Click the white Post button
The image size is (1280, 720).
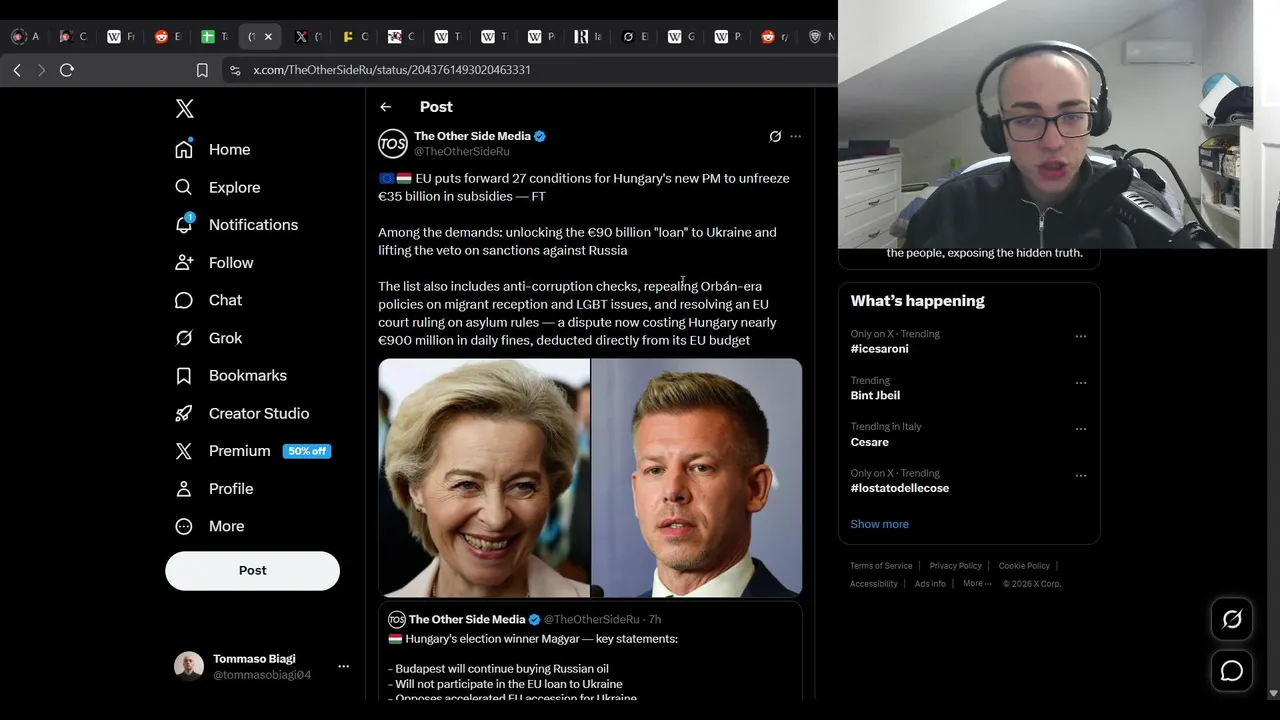(252, 570)
